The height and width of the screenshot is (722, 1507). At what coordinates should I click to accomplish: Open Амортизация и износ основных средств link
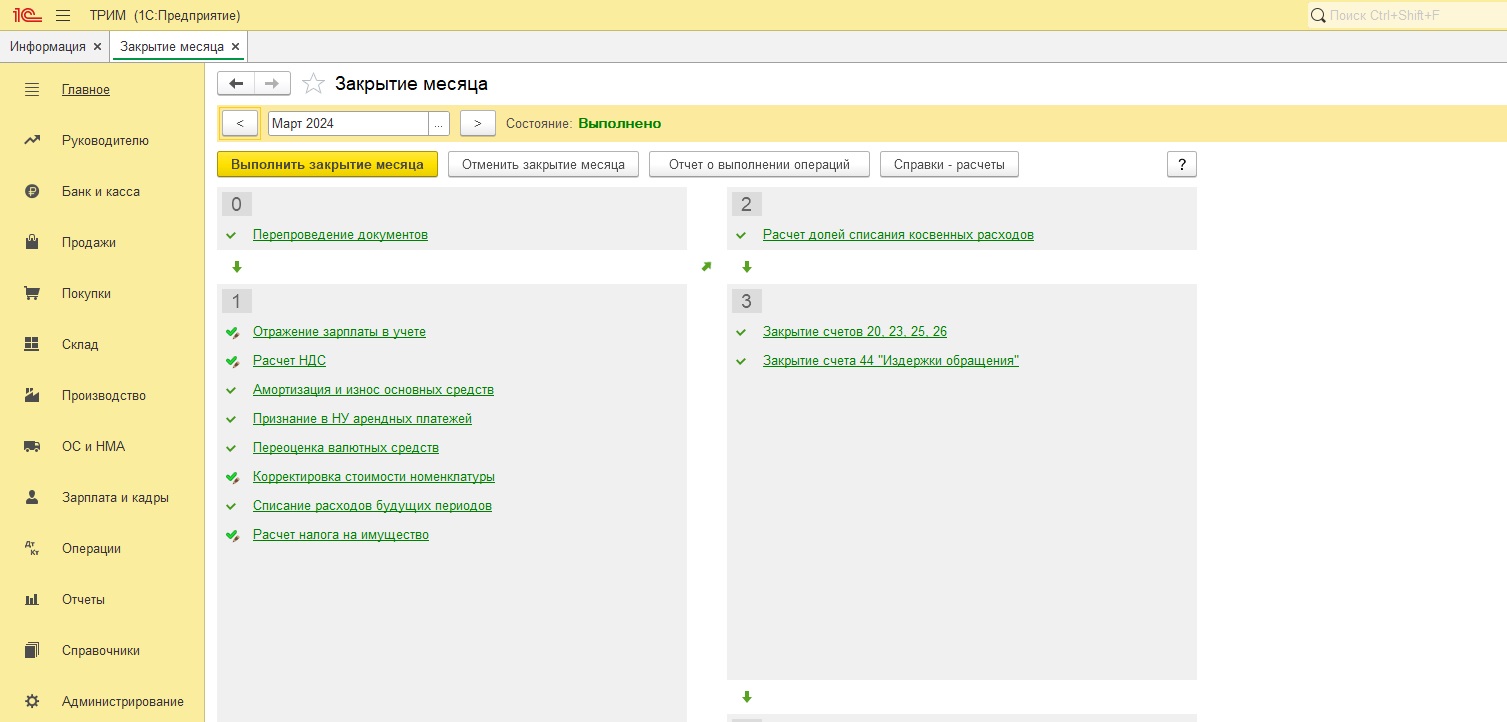coord(373,390)
